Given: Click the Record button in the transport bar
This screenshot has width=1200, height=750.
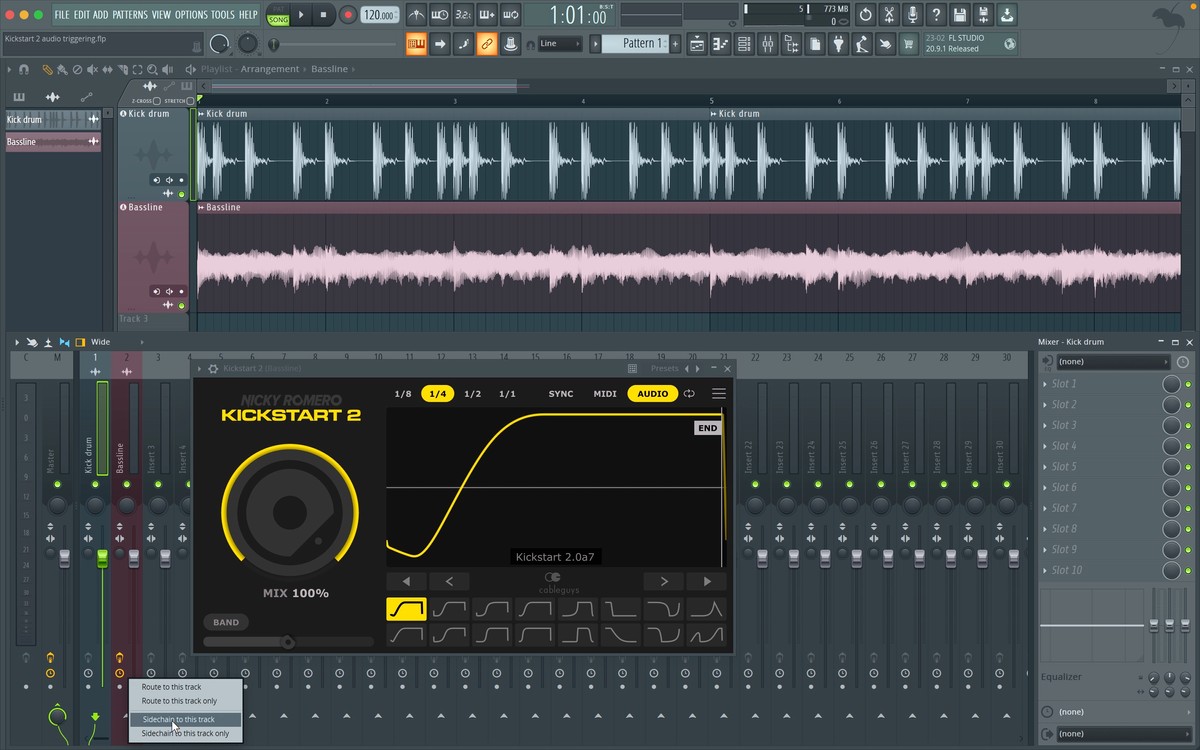Looking at the screenshot, I should 348,15.
